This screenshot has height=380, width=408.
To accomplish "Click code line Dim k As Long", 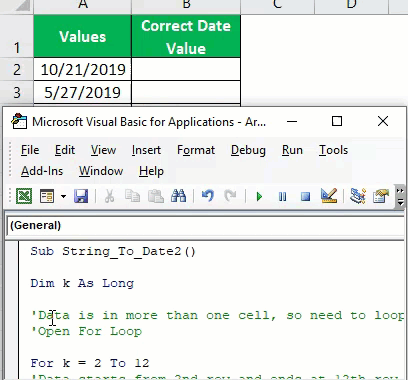I will (x=82, y=283).
